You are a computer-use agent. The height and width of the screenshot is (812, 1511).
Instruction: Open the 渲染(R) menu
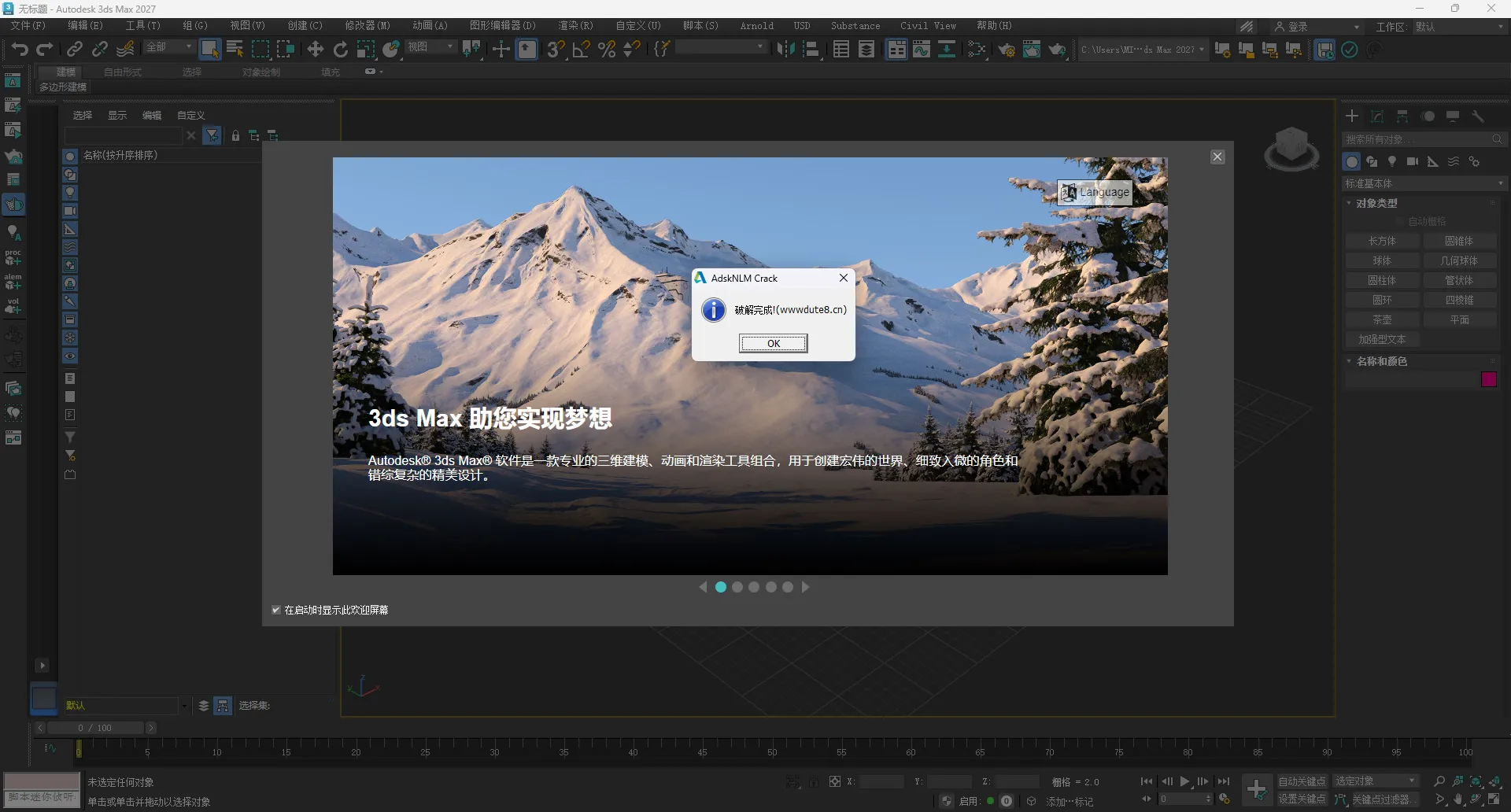click(575, 26)
